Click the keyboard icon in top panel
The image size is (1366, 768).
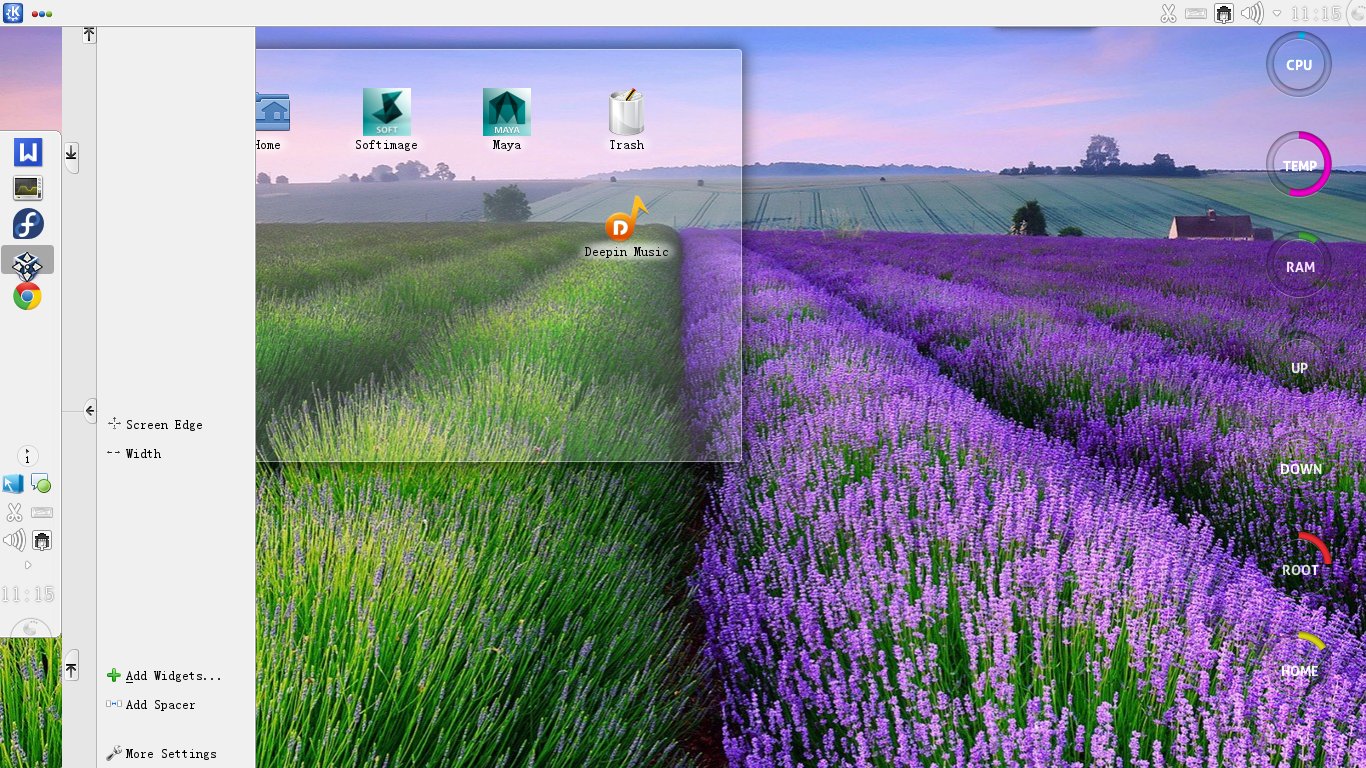click(x=1195, y=14)
